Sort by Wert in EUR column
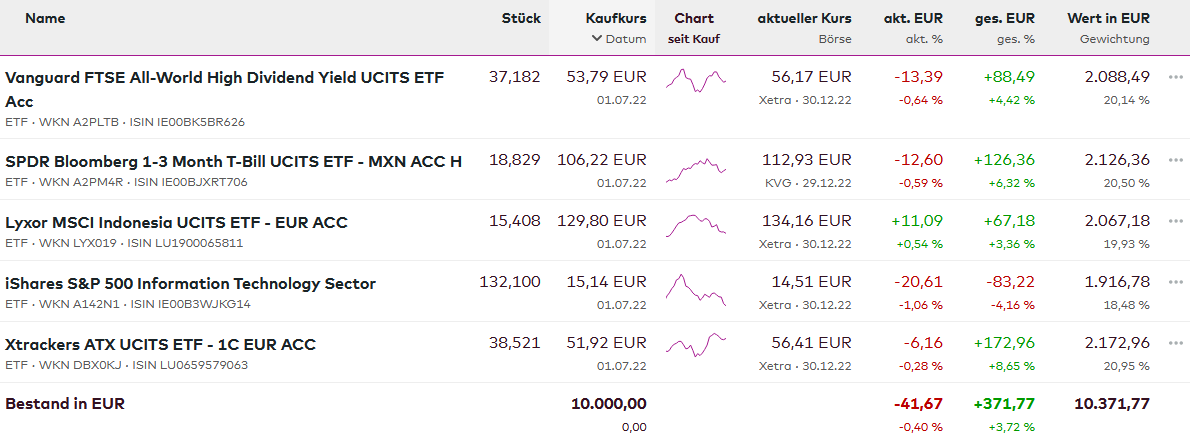This screenshot has height=440, width=1190. [1108, 18]
